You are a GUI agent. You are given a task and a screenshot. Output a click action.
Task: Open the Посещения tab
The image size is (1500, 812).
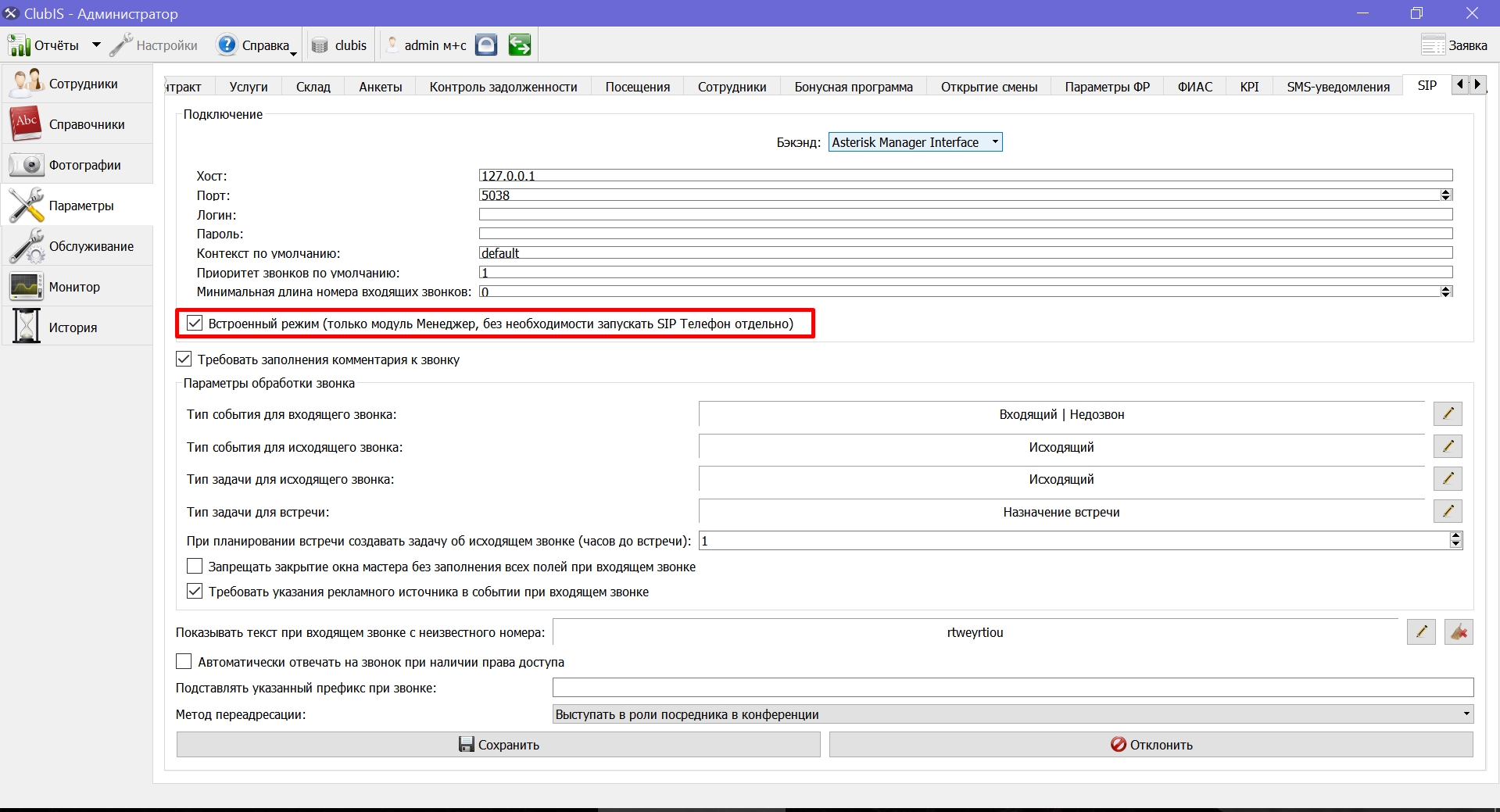(x=638, y=87)
